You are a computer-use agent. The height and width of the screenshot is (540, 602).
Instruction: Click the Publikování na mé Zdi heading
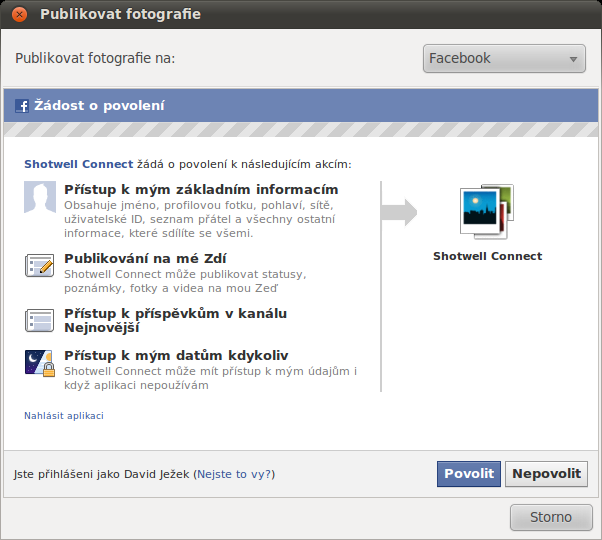[145, 259]
